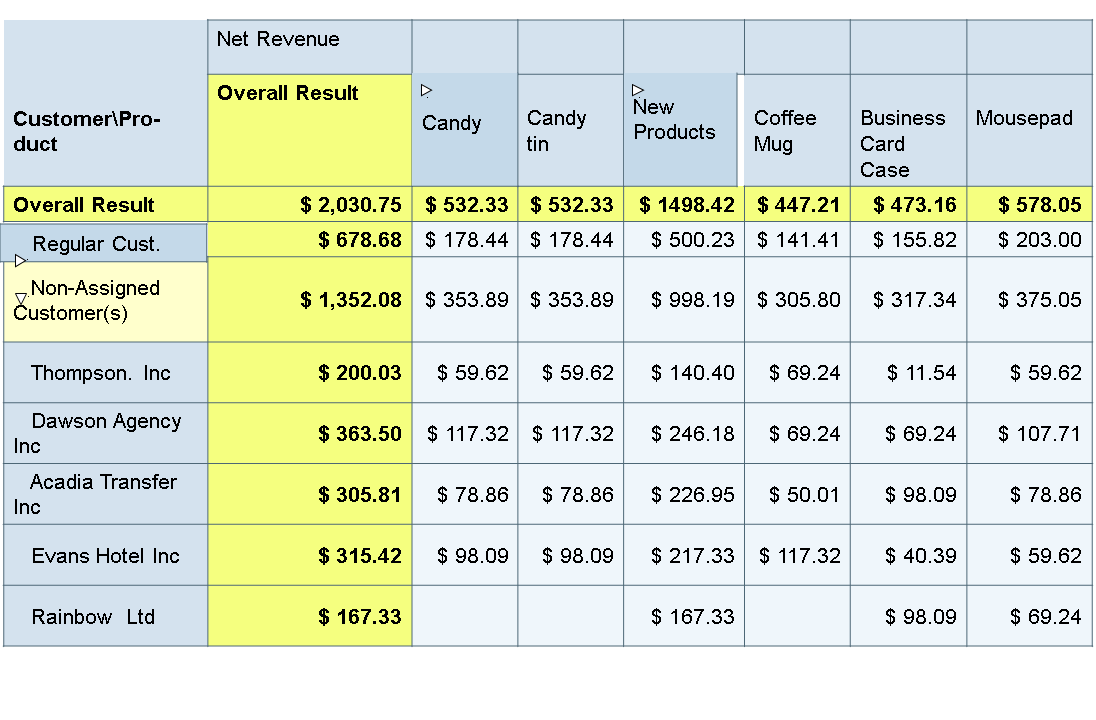Expand the New Products hierarchy triangle
Image resolution: width=1096 pixels, height=720 pixels.
pos(638,91)
